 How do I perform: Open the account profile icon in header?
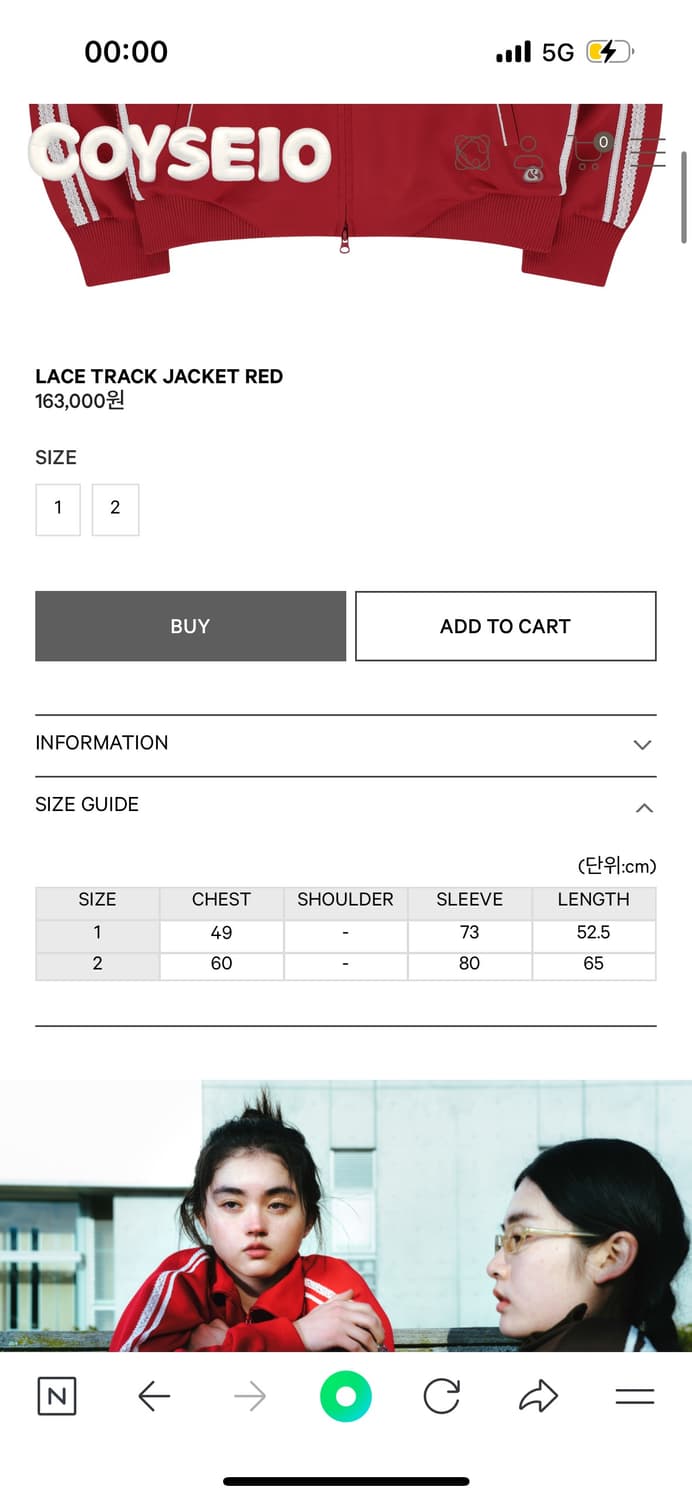click(527, 156)
